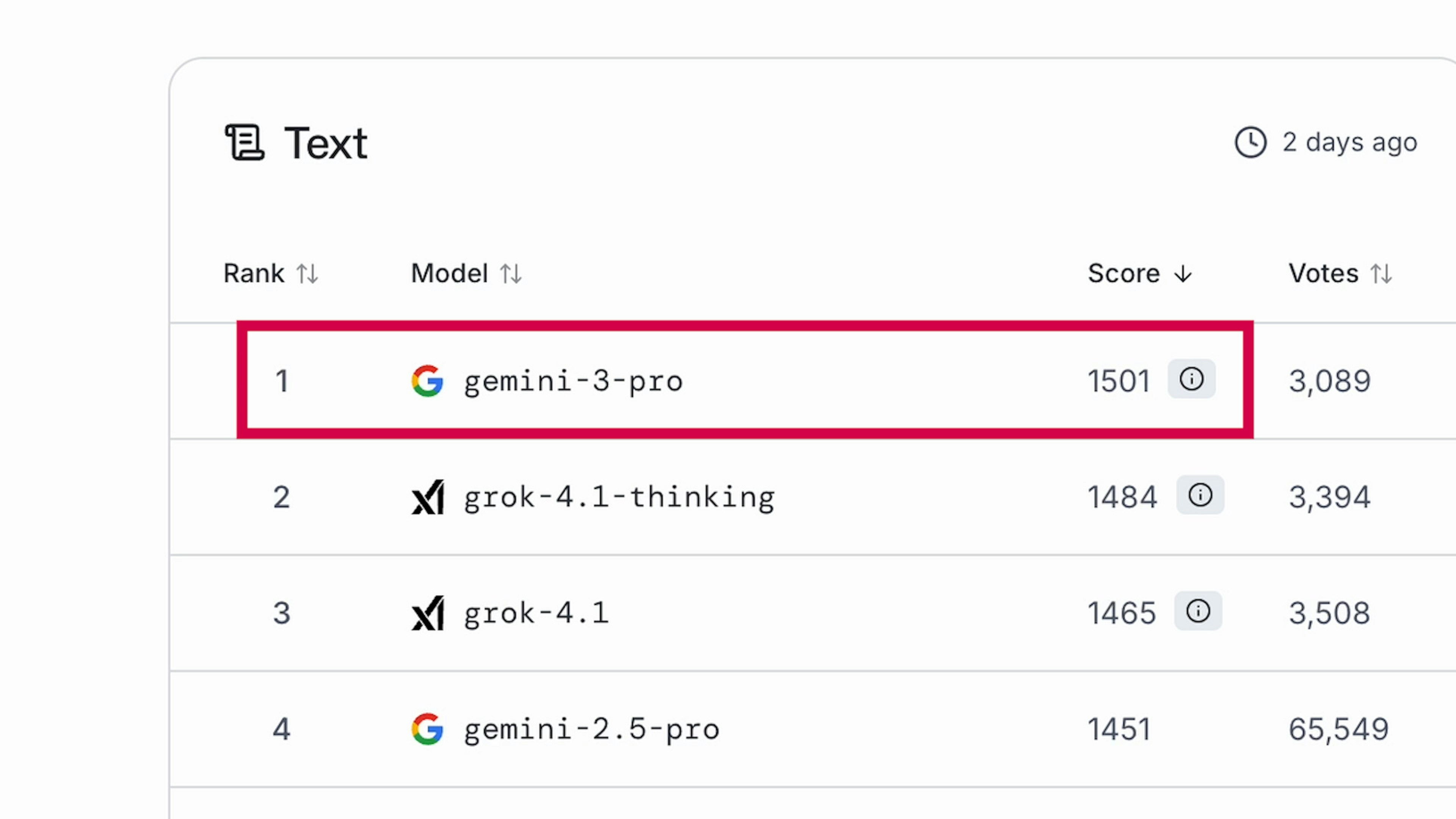This screenshot has width=1456, height=819.
Task: Open the gemini-2.5-pro model link
Action: point(591,729)
